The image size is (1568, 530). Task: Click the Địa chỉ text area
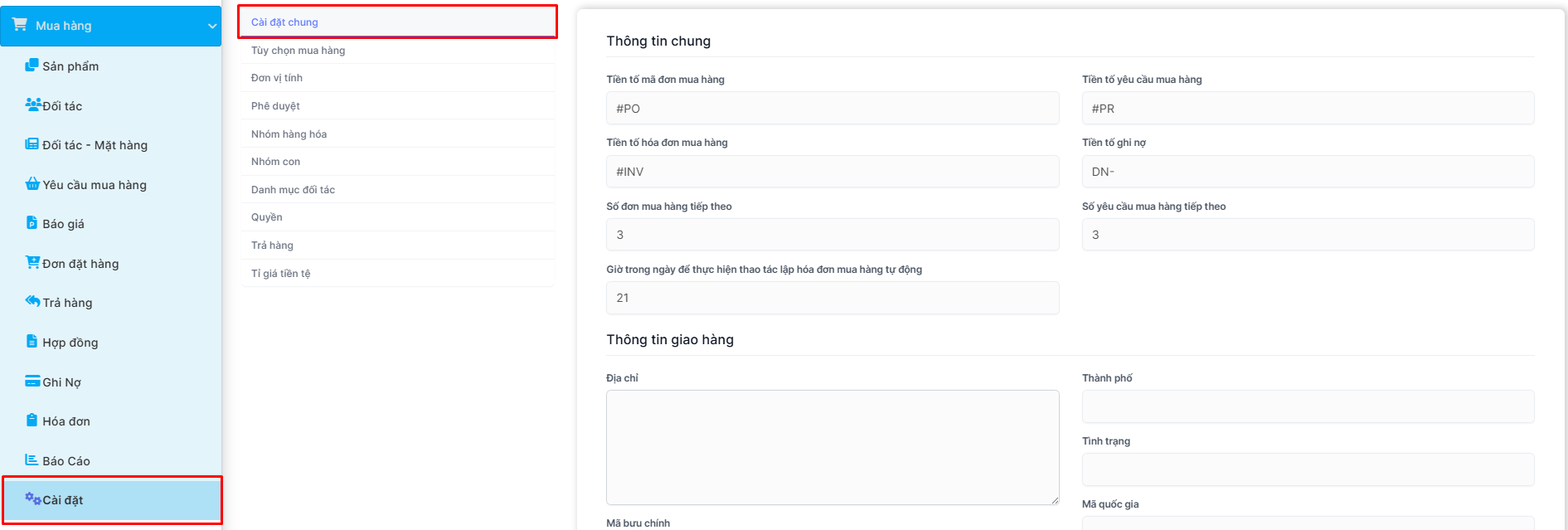pyautogui.click(x=832, y=447)
